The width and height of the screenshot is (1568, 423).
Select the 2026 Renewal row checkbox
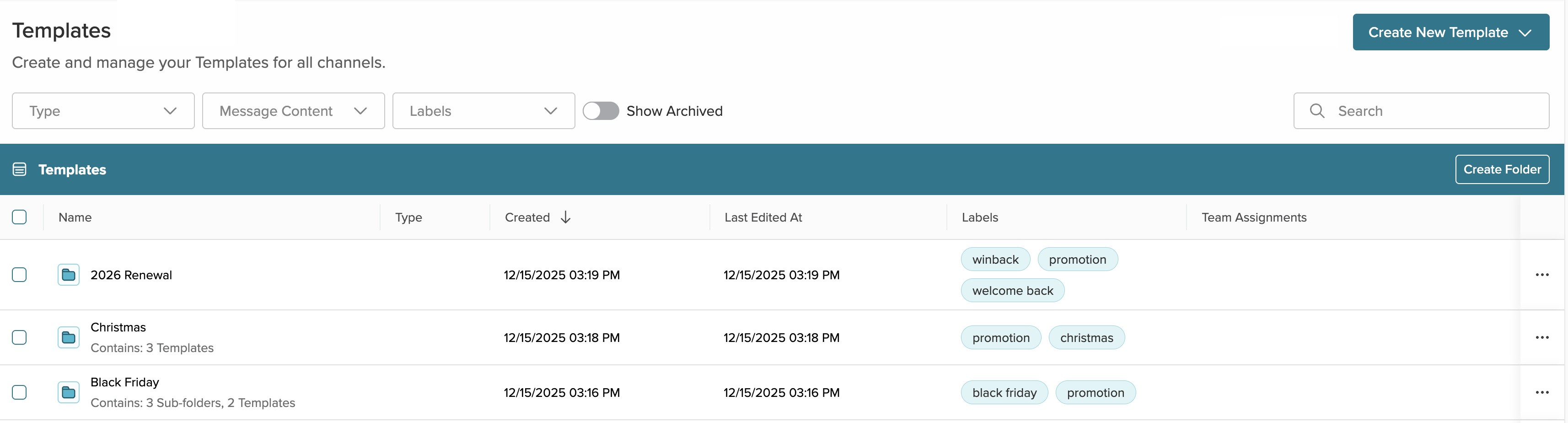point(20,275)
